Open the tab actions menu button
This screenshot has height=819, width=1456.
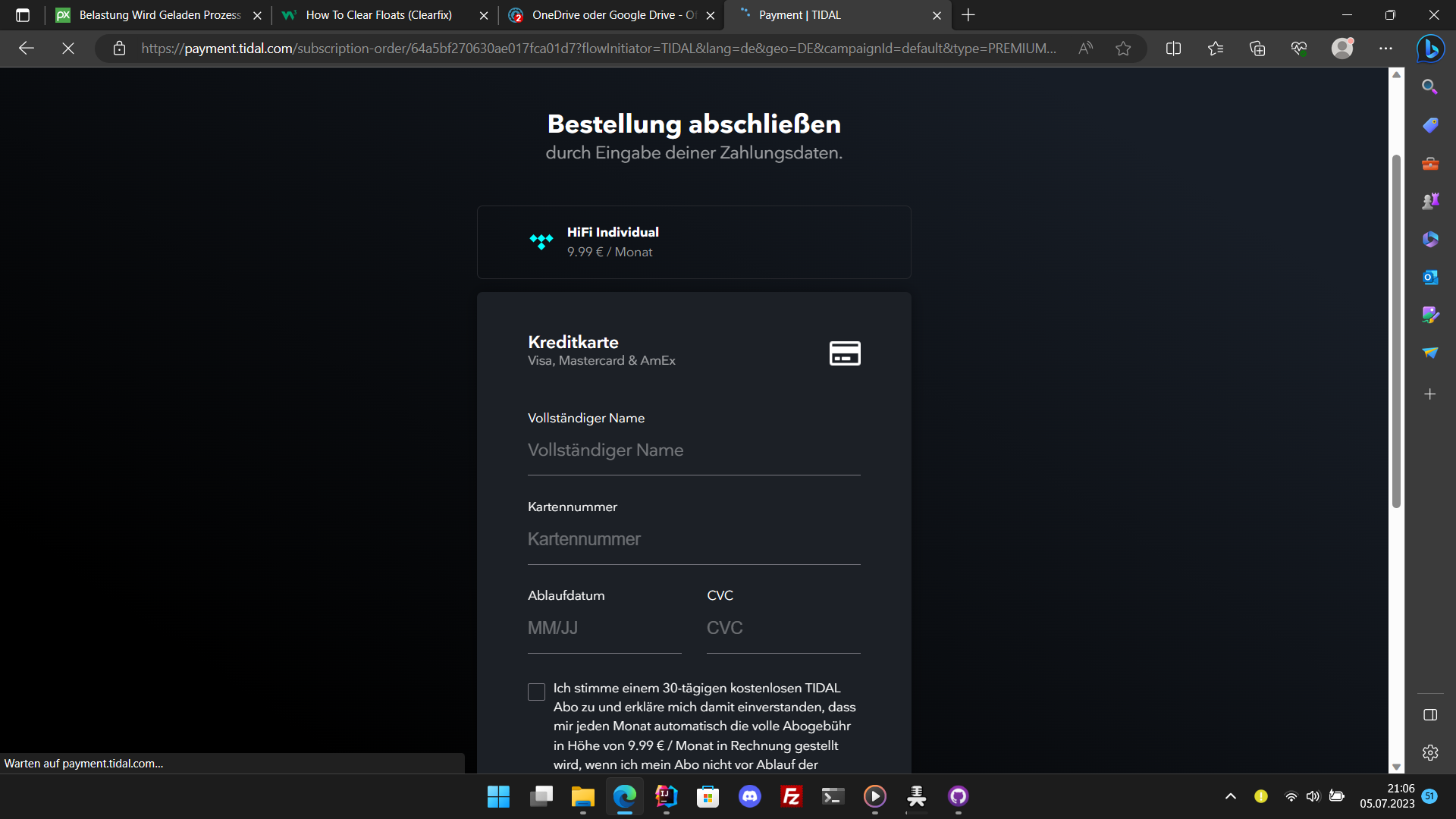tap(23, 15)
